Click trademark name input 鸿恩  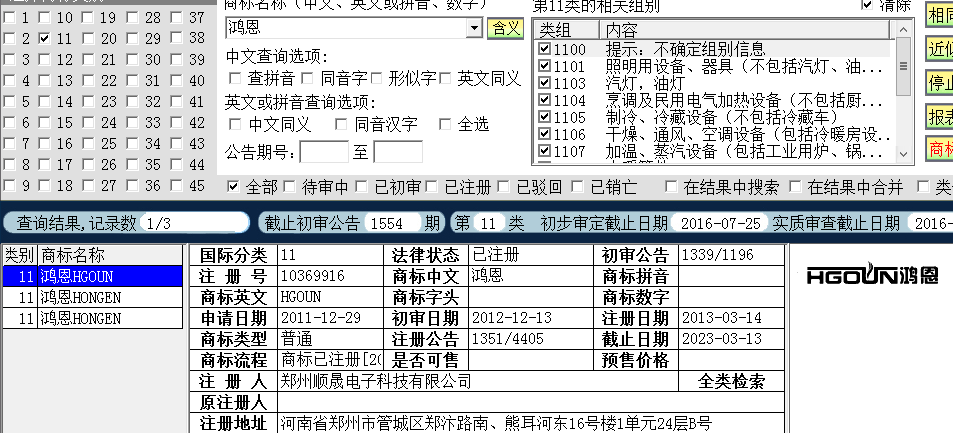(x=346, y=27)
